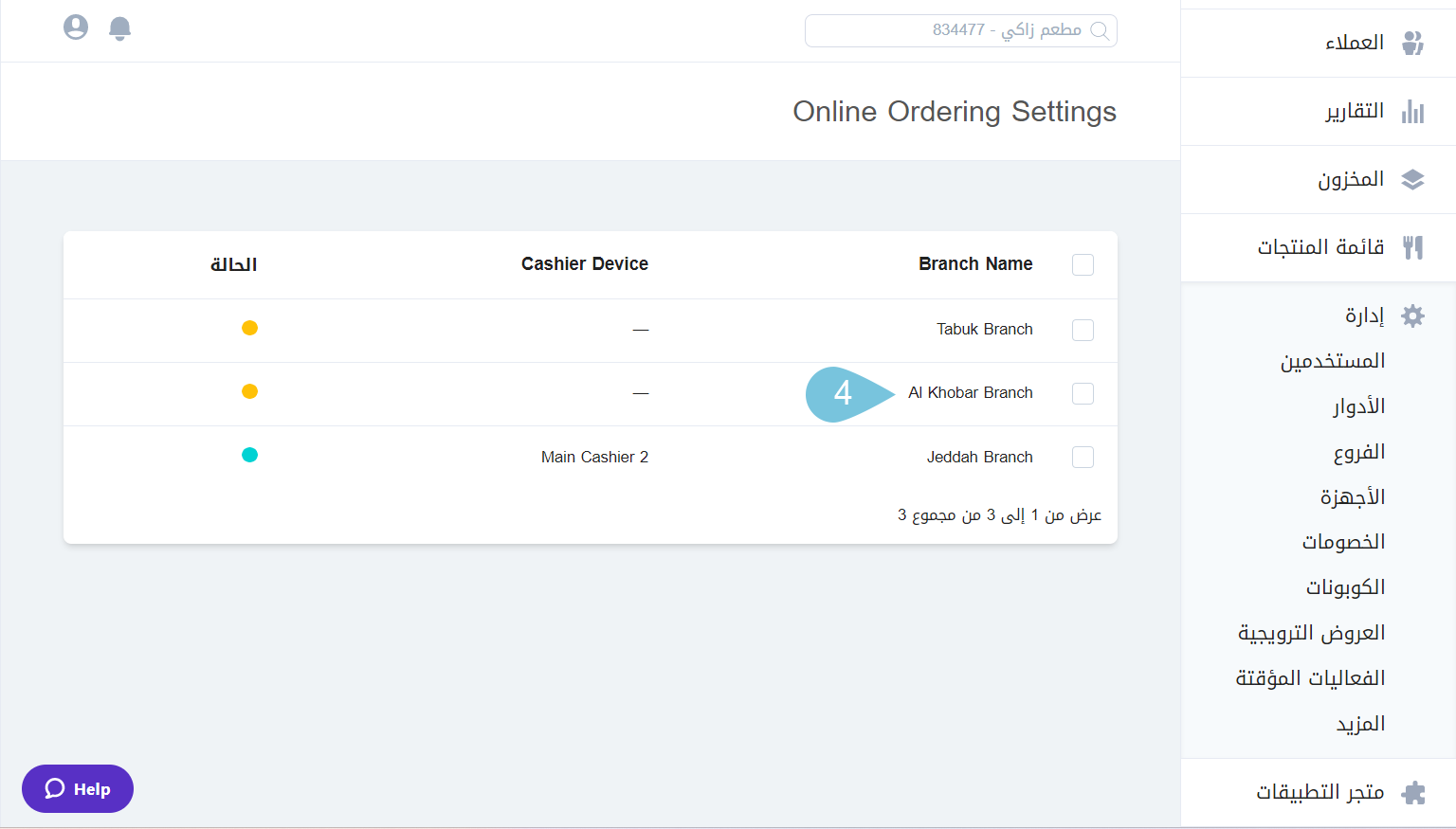Click the yellow status dot for Tabuk Branch
This screenshot has height=829, width=1456.
[x=249, y=328]
